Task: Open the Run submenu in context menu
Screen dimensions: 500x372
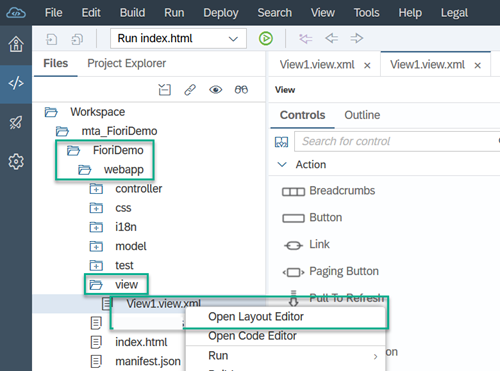Action: click(x=285, y=356)
